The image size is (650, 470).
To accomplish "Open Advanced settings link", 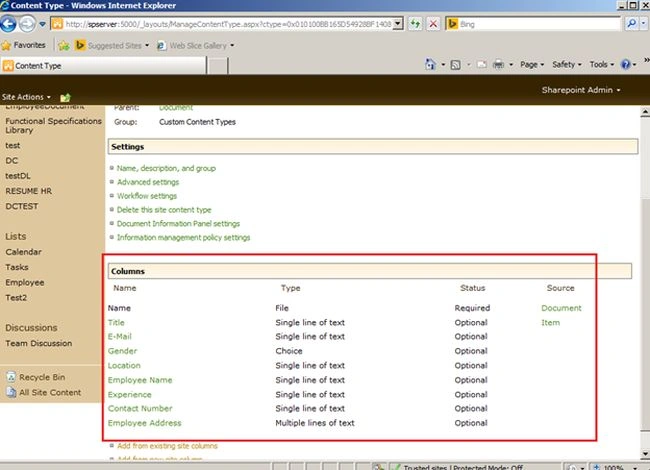I will click(148, 182).
